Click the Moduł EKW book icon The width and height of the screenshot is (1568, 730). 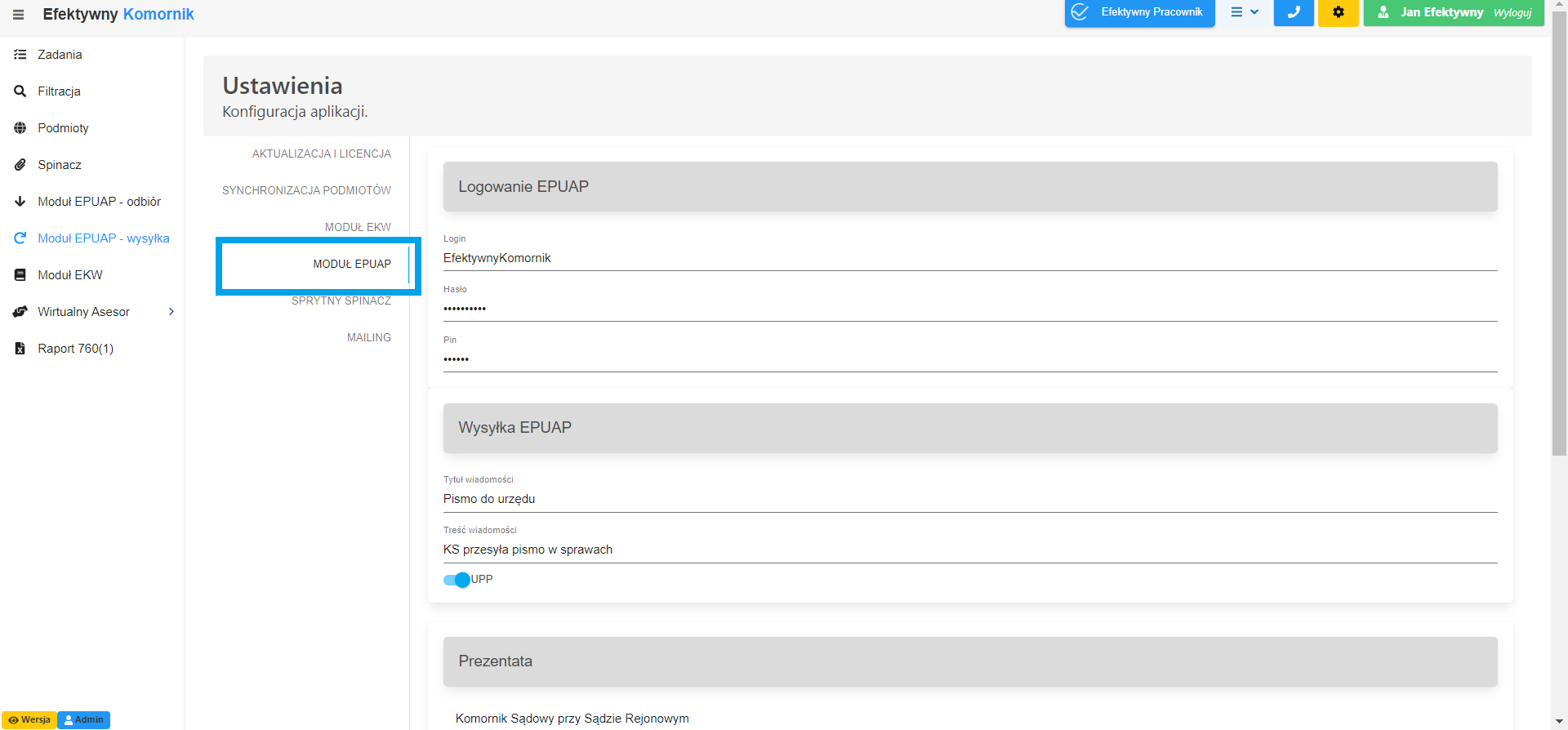click(x=20, y=275)
